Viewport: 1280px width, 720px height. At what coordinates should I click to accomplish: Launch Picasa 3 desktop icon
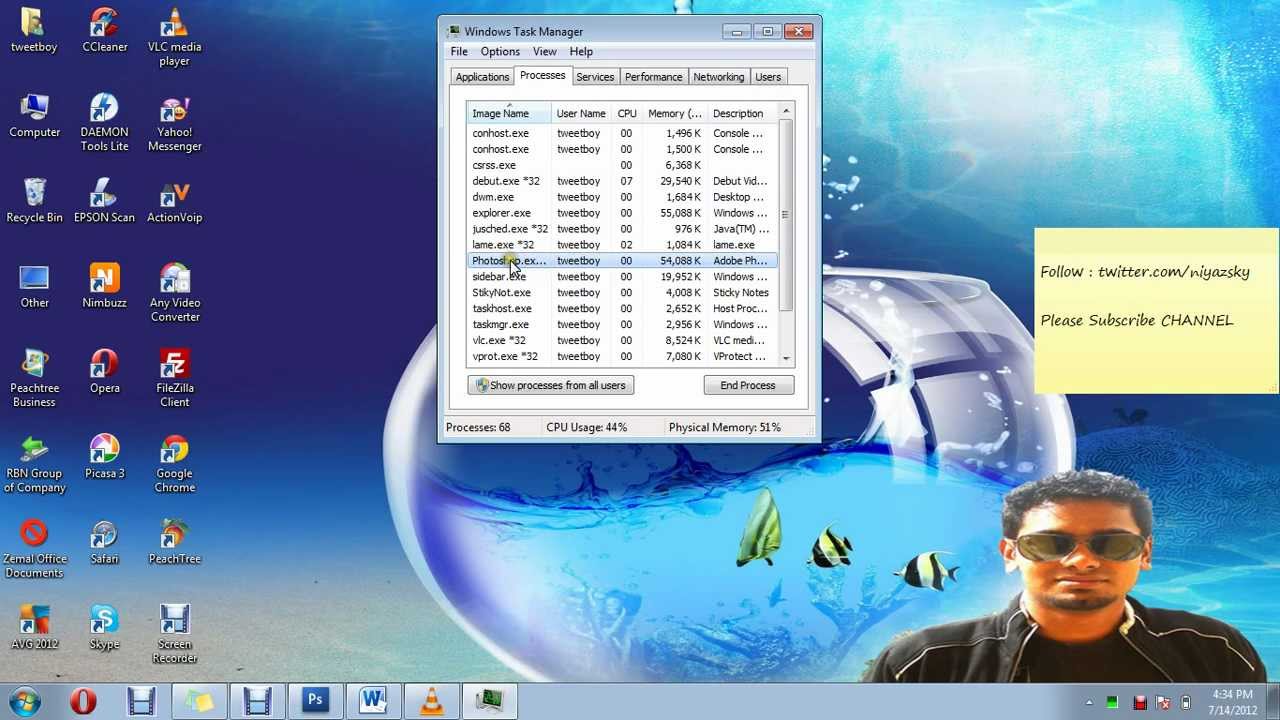104,457
